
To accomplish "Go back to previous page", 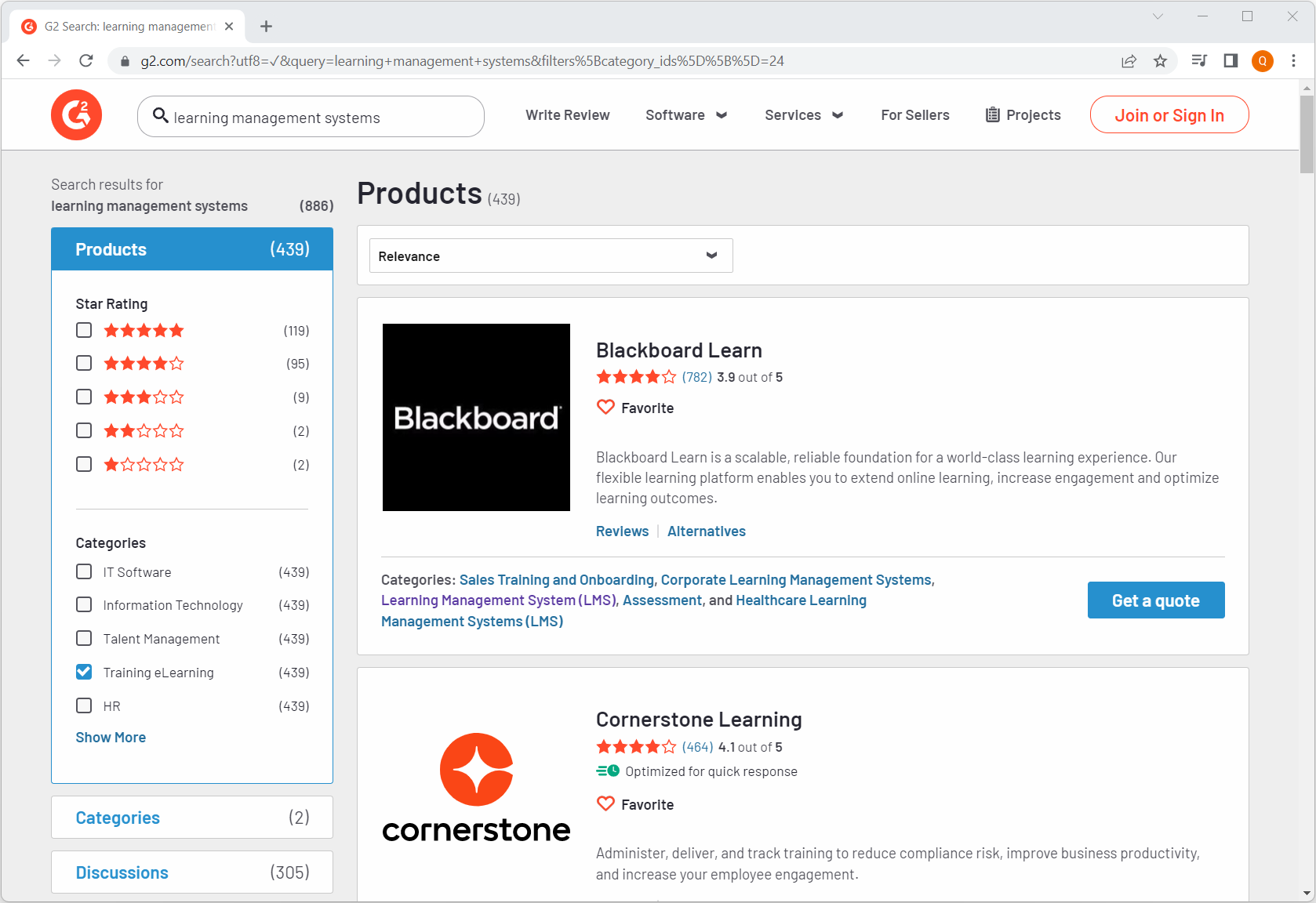I will coord(23,60).
